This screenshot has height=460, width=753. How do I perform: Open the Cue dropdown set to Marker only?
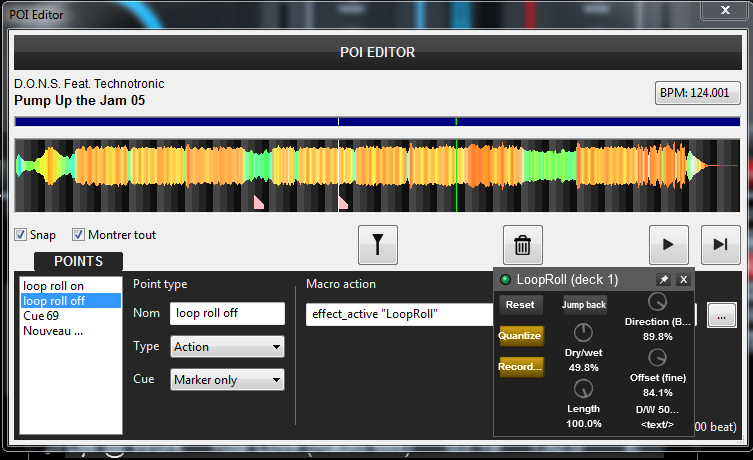click(x=227, y=380)
